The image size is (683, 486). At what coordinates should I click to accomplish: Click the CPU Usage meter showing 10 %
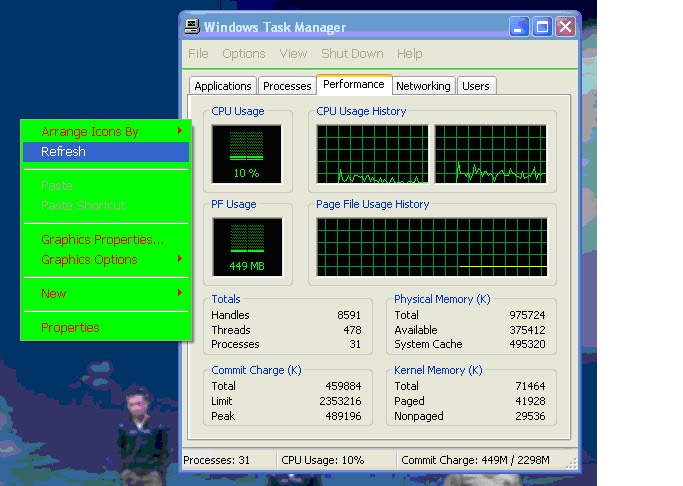point(247,154)
